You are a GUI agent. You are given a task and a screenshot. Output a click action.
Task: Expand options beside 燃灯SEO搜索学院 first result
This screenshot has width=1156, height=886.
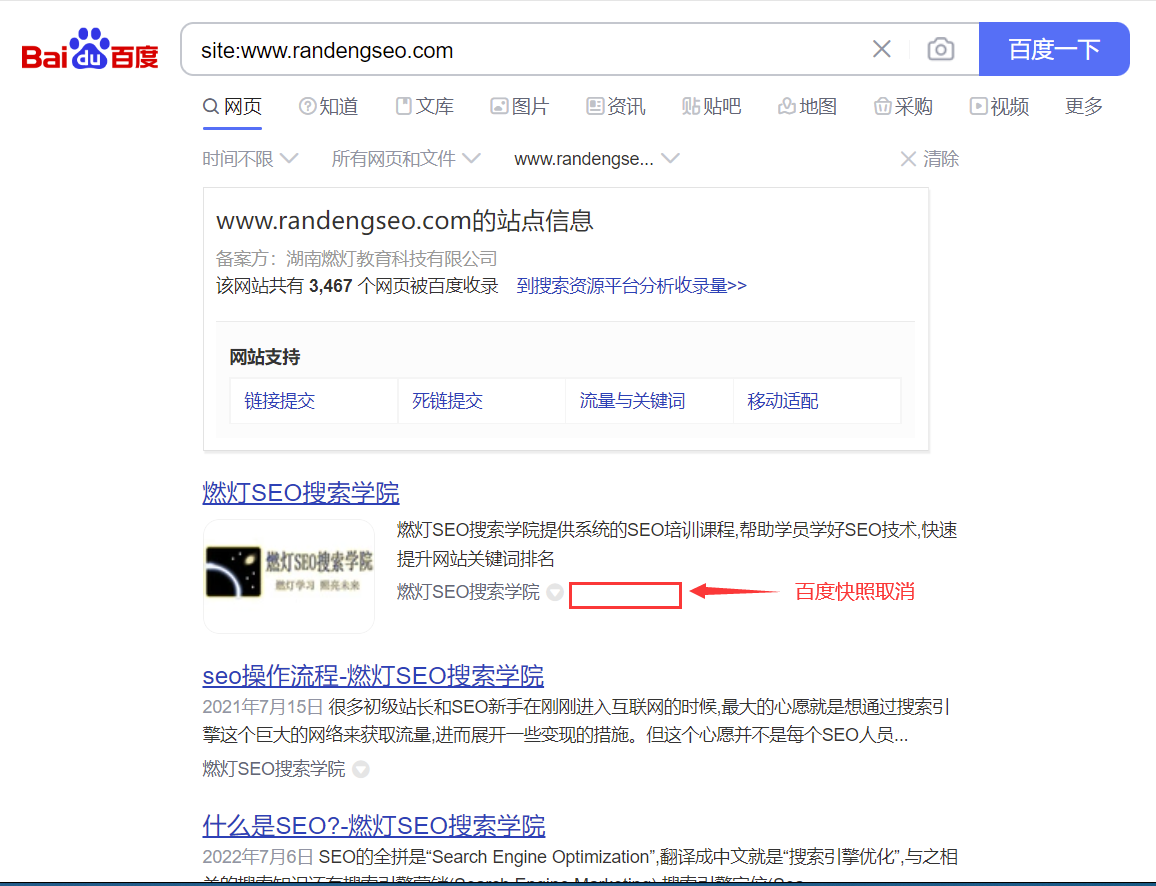(x=556, y=592)
